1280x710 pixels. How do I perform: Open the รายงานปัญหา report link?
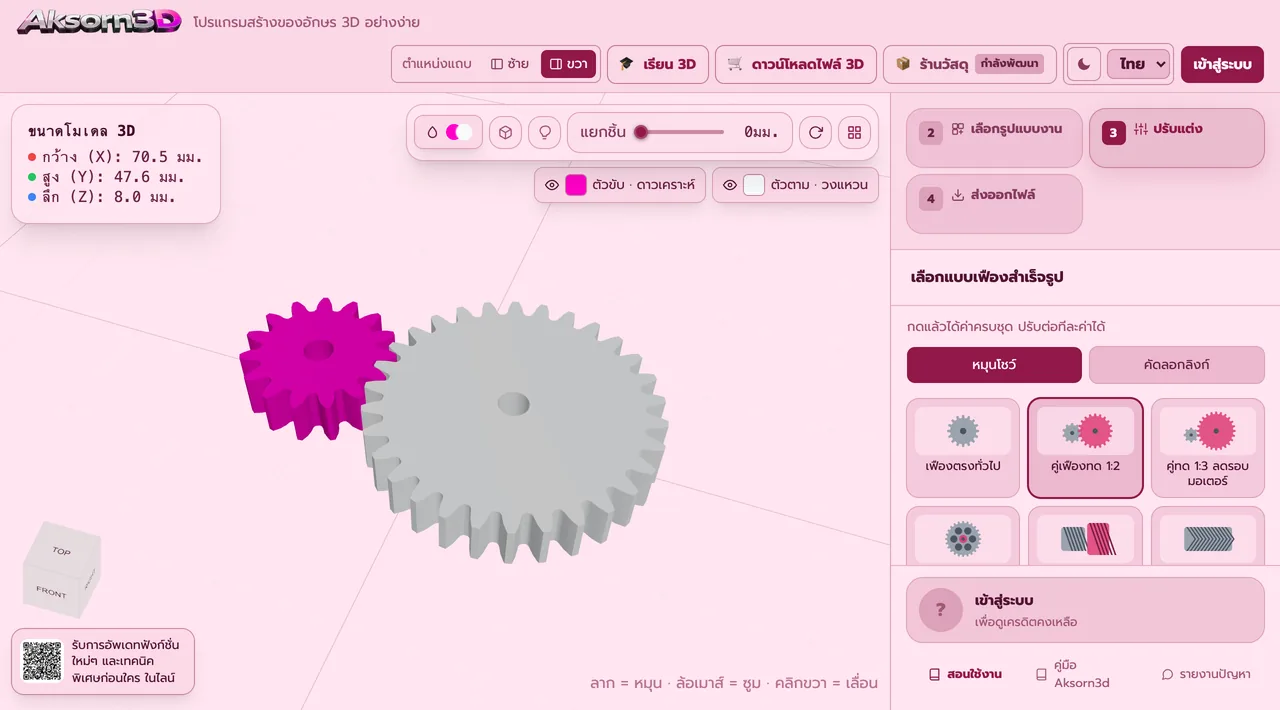1205,674
